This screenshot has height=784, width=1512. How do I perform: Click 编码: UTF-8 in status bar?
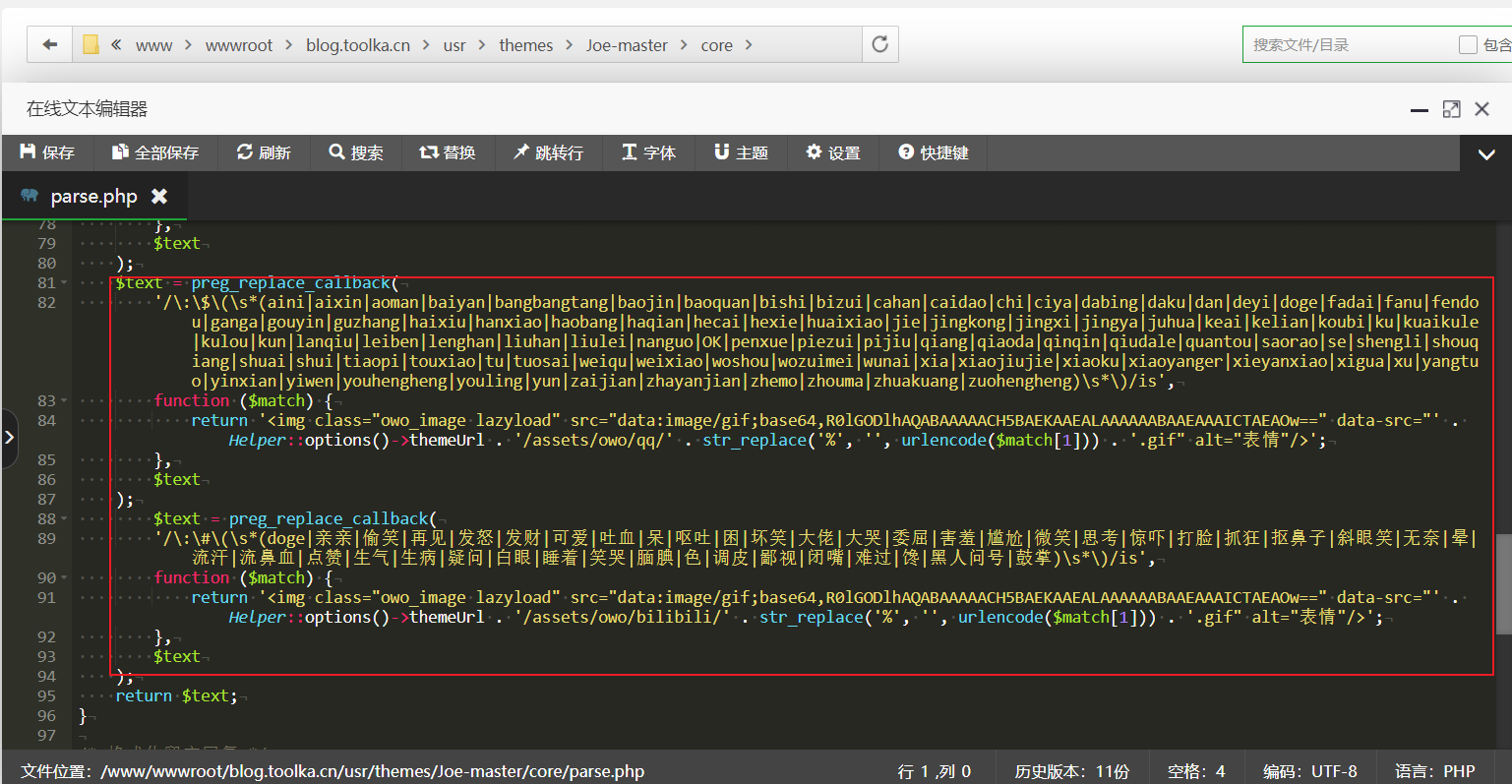point(1310,771)
